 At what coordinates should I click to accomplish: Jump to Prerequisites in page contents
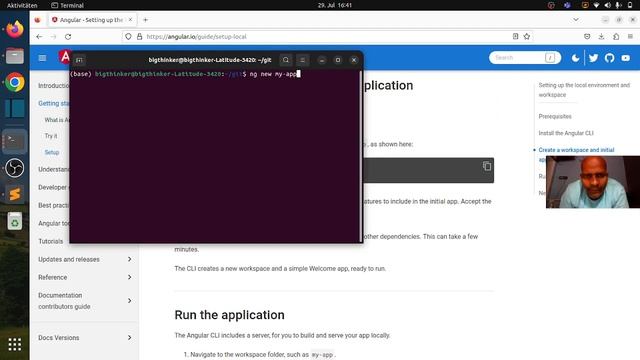tap(555, 116)
